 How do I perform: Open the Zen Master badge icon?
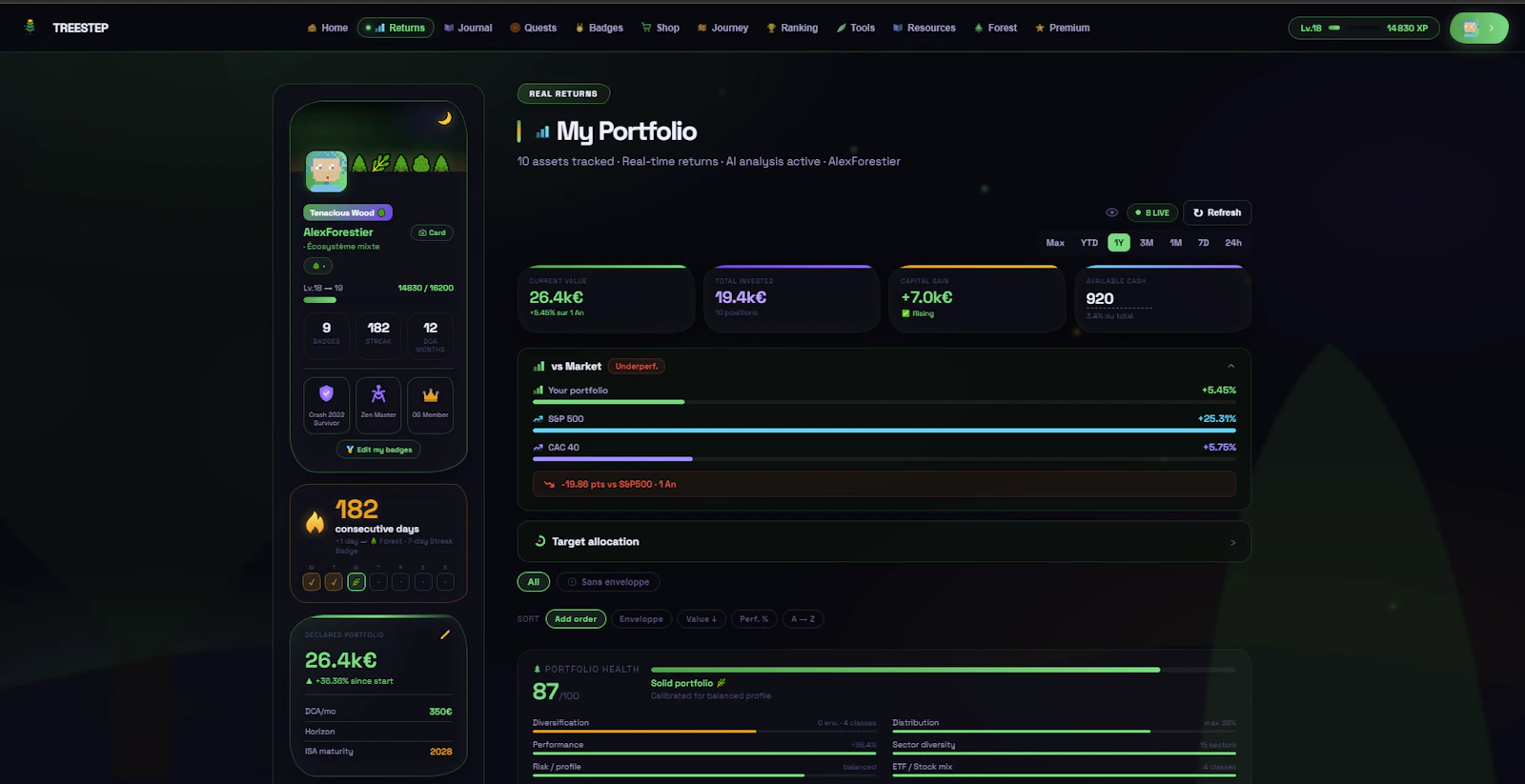click(x=378, y=406)
